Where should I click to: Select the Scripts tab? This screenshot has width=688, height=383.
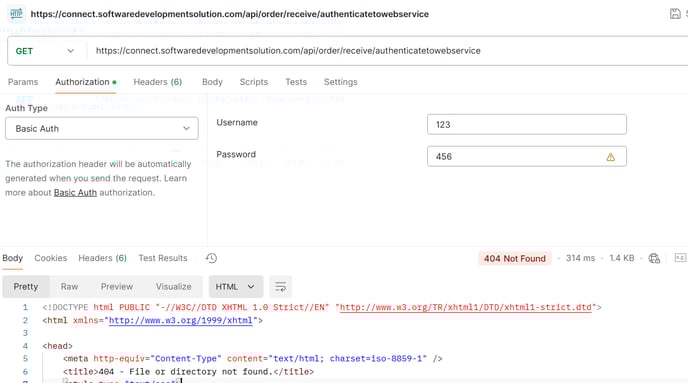tap(254, 82)
